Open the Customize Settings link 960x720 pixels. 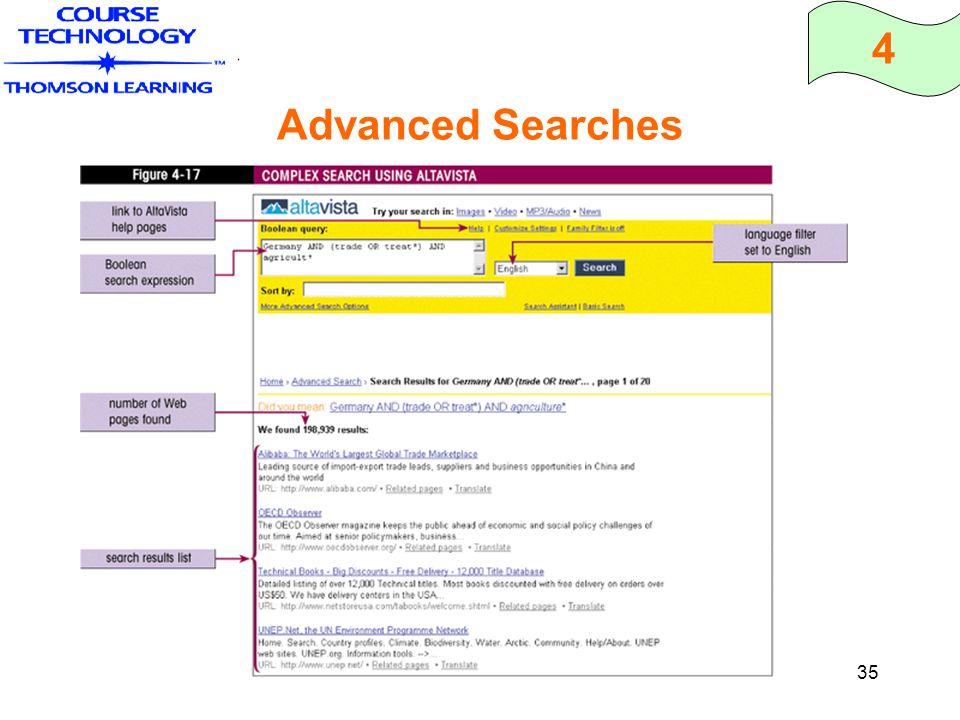(x=525, y=228)
